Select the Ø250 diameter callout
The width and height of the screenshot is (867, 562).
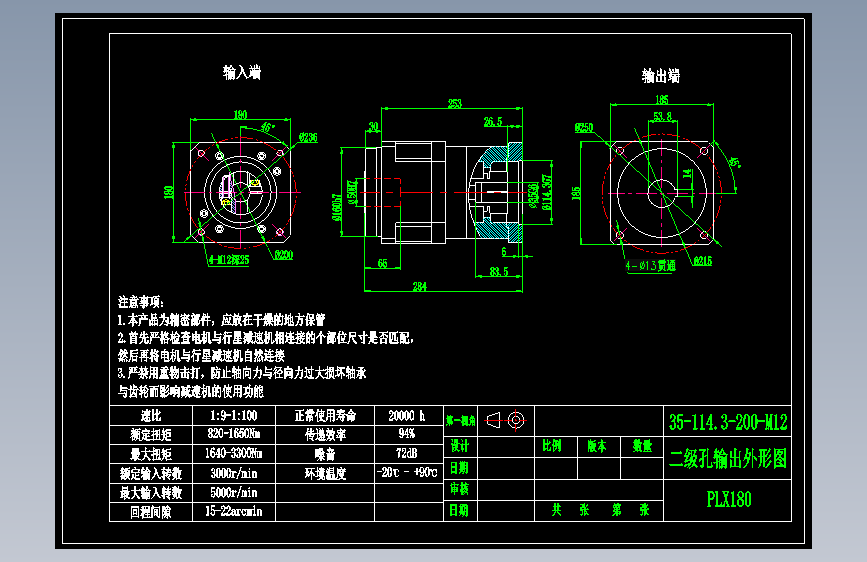tap(583, 128)
